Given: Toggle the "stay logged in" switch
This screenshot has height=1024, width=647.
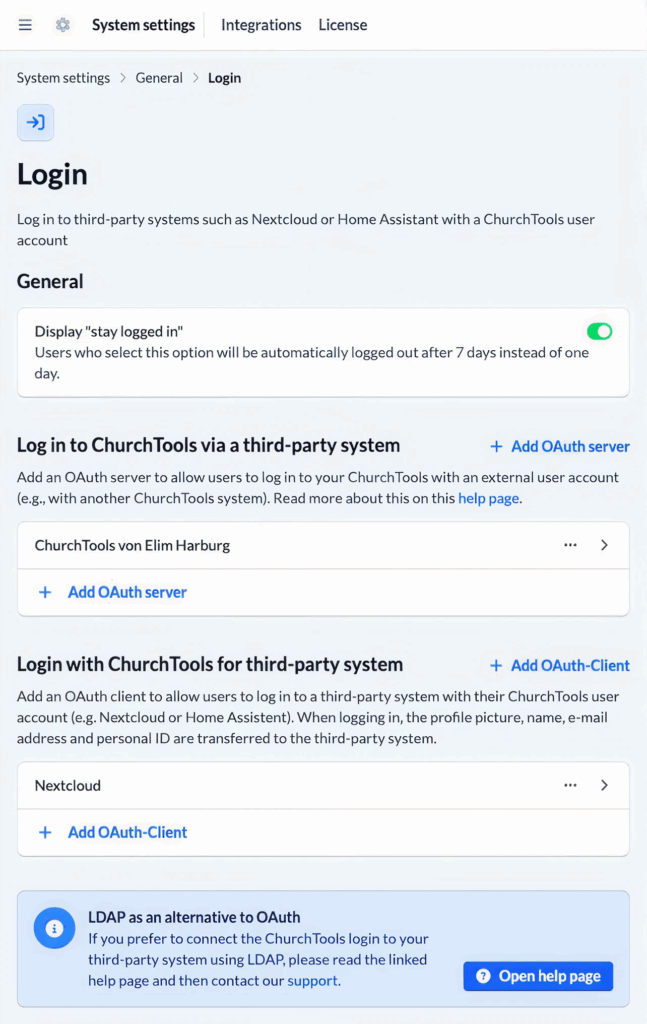Looking at the screenshot, I should point(599,331).
